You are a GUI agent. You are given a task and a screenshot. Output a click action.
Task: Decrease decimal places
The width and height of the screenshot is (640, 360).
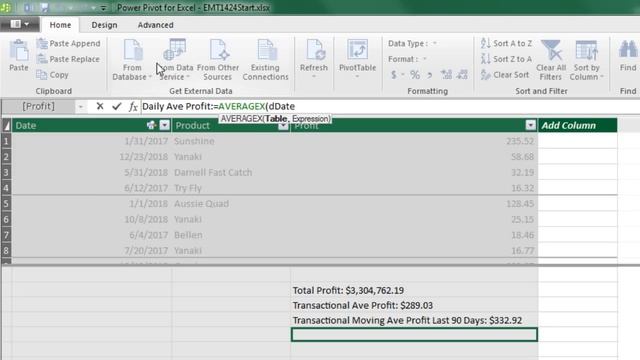462,75
